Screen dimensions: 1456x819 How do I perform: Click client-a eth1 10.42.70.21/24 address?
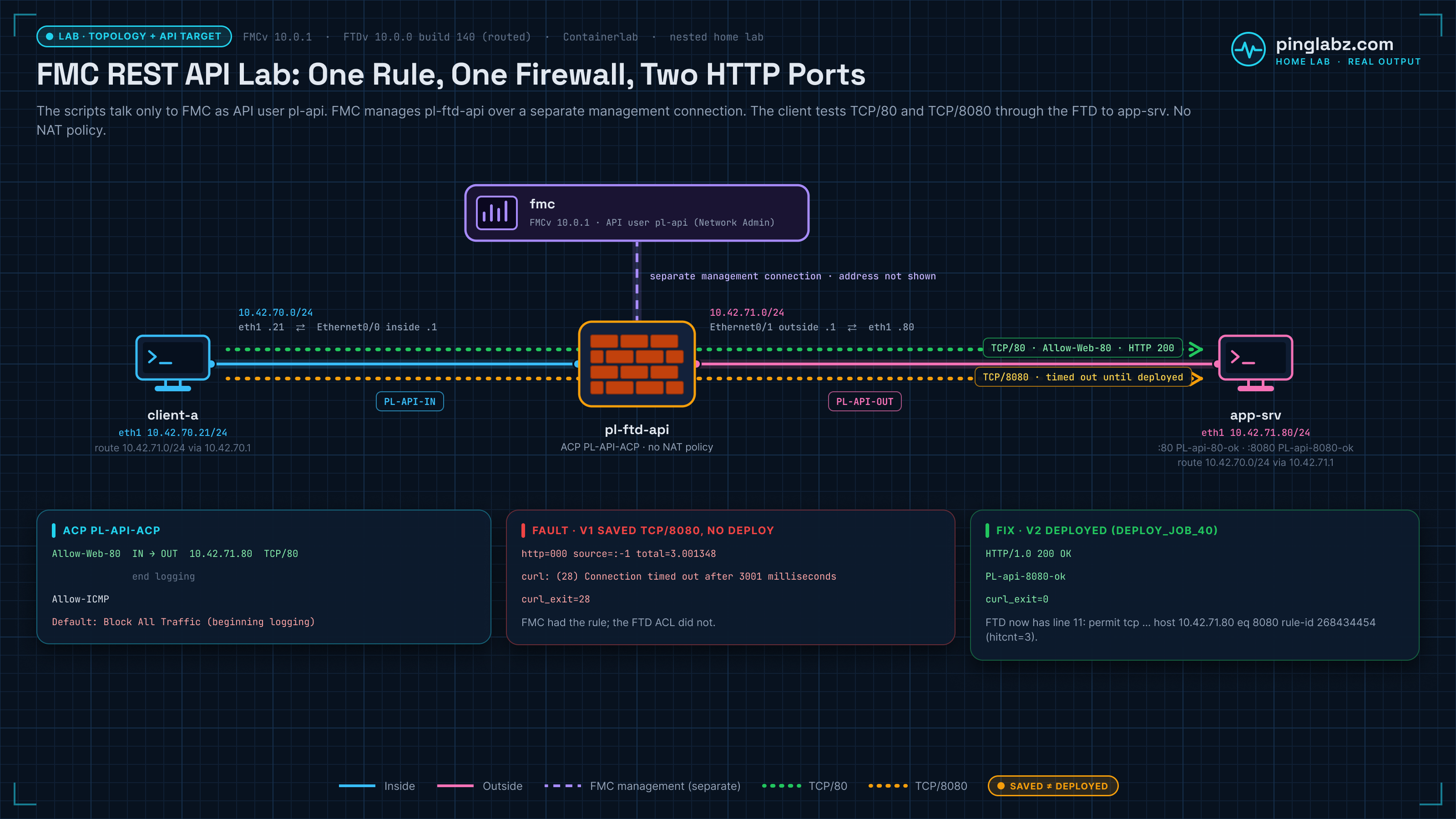[172, 432]
